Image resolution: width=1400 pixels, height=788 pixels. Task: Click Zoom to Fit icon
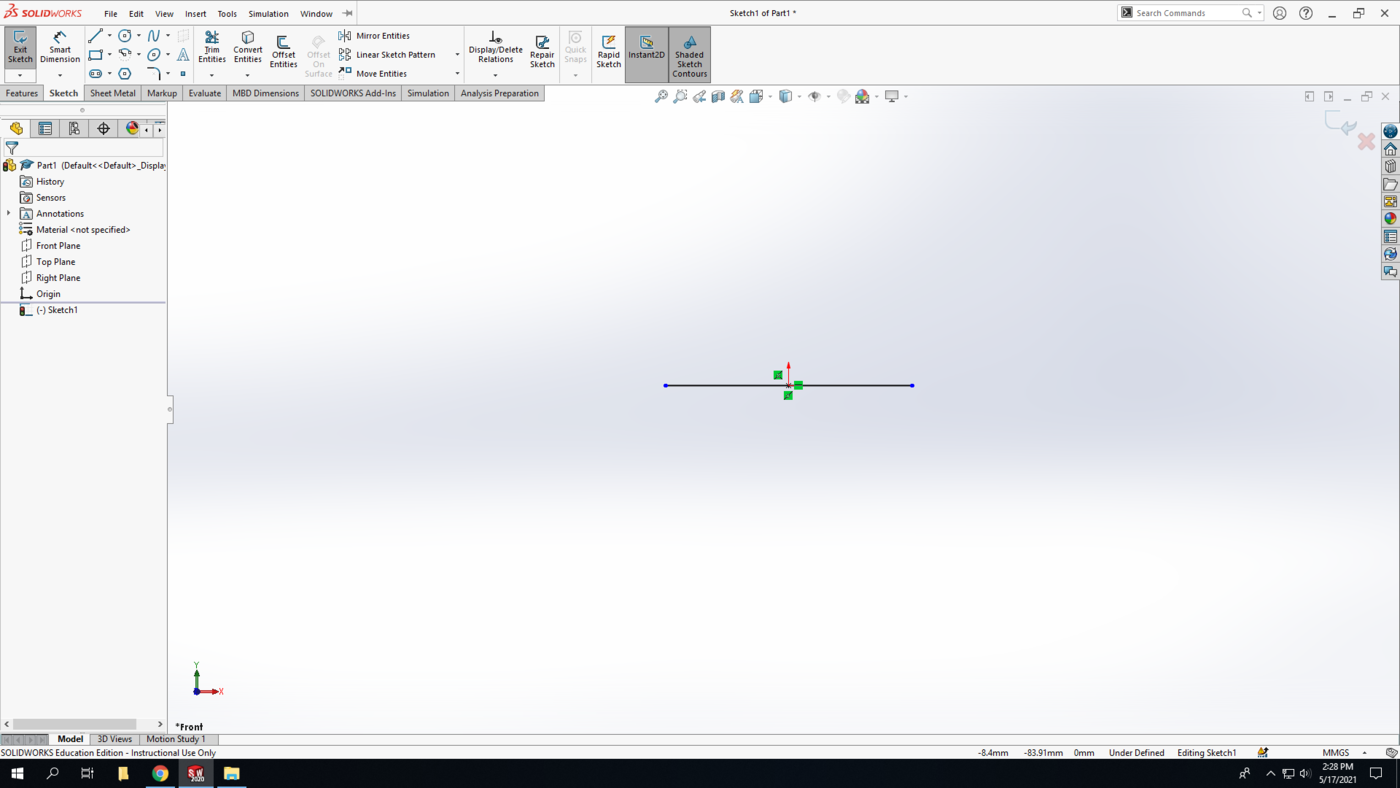click(661, 97)
